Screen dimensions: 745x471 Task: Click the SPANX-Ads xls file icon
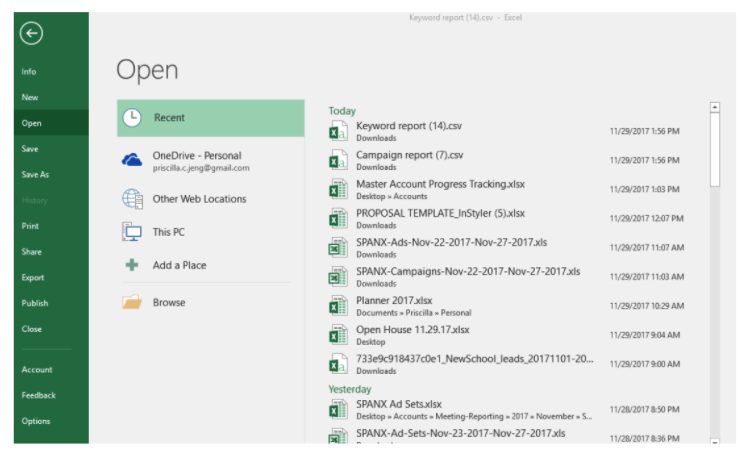point(338,248)
